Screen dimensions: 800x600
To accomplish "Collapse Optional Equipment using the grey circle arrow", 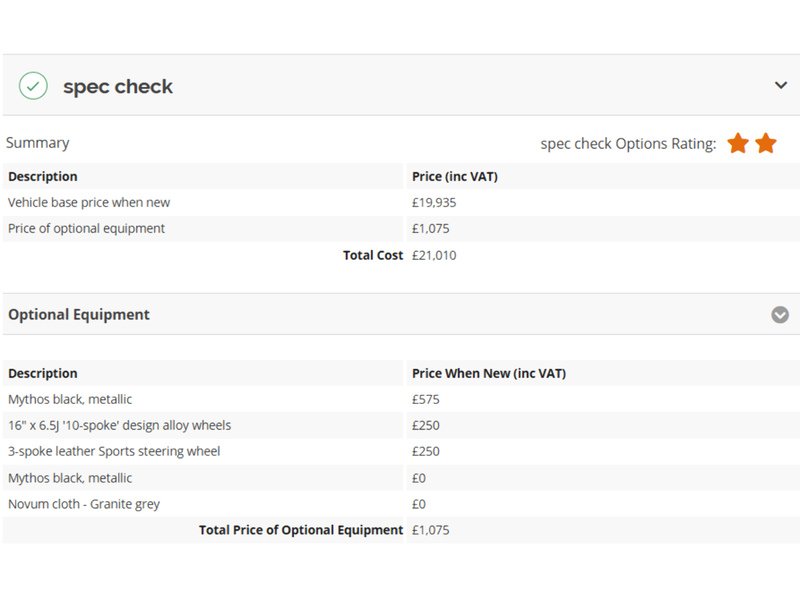I will point(780,315).
